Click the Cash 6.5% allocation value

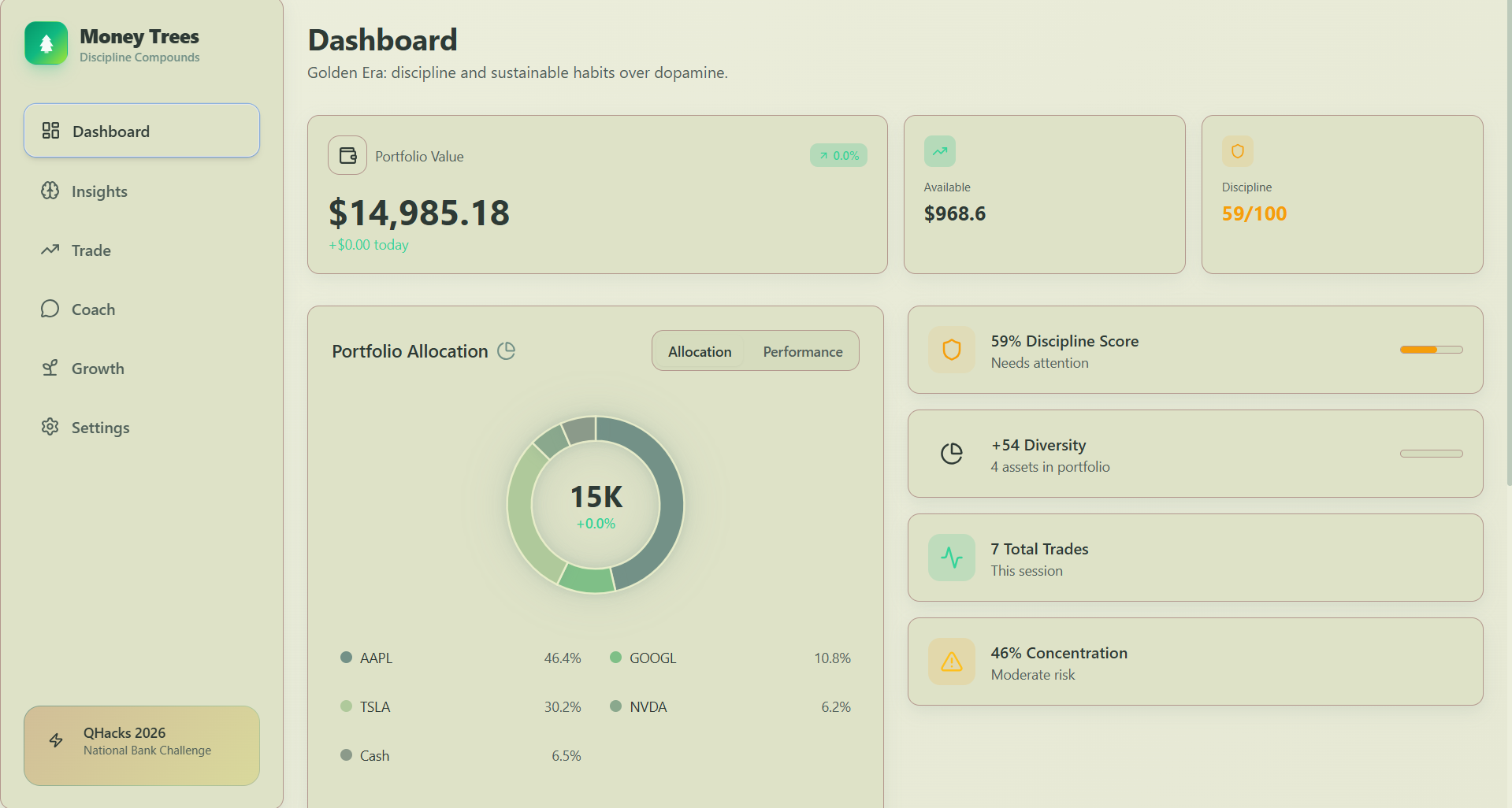pyautogui.click(x=567, y=755)
